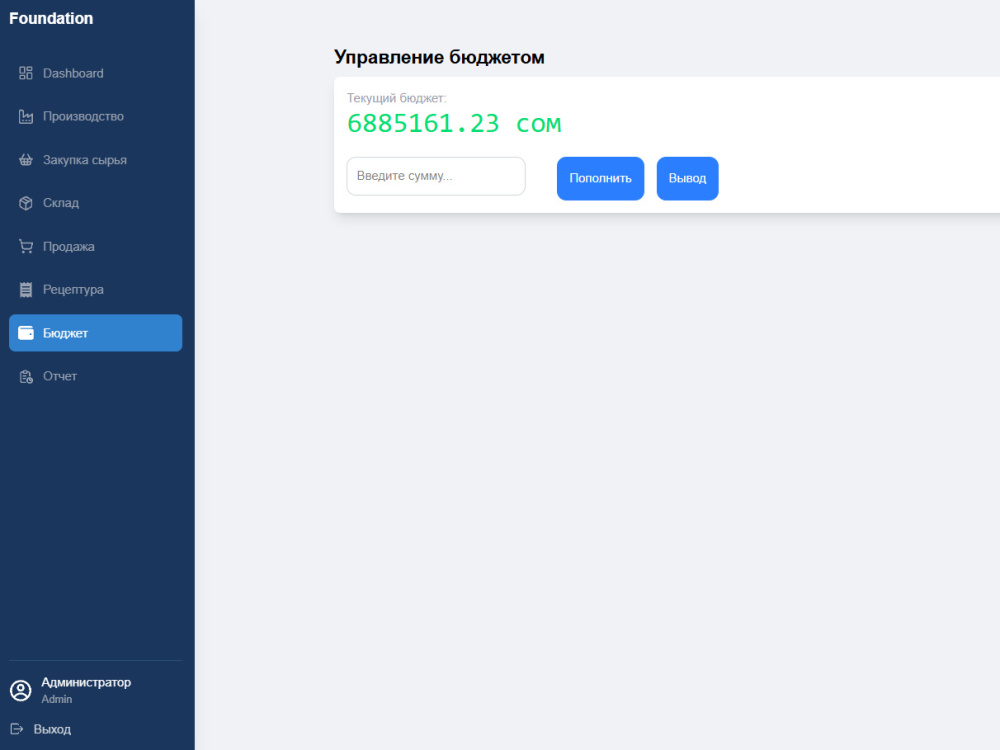This screenshot has width=1000, height=750.
Task: Click the Пополнить button
Action: (x=600, y=179)
